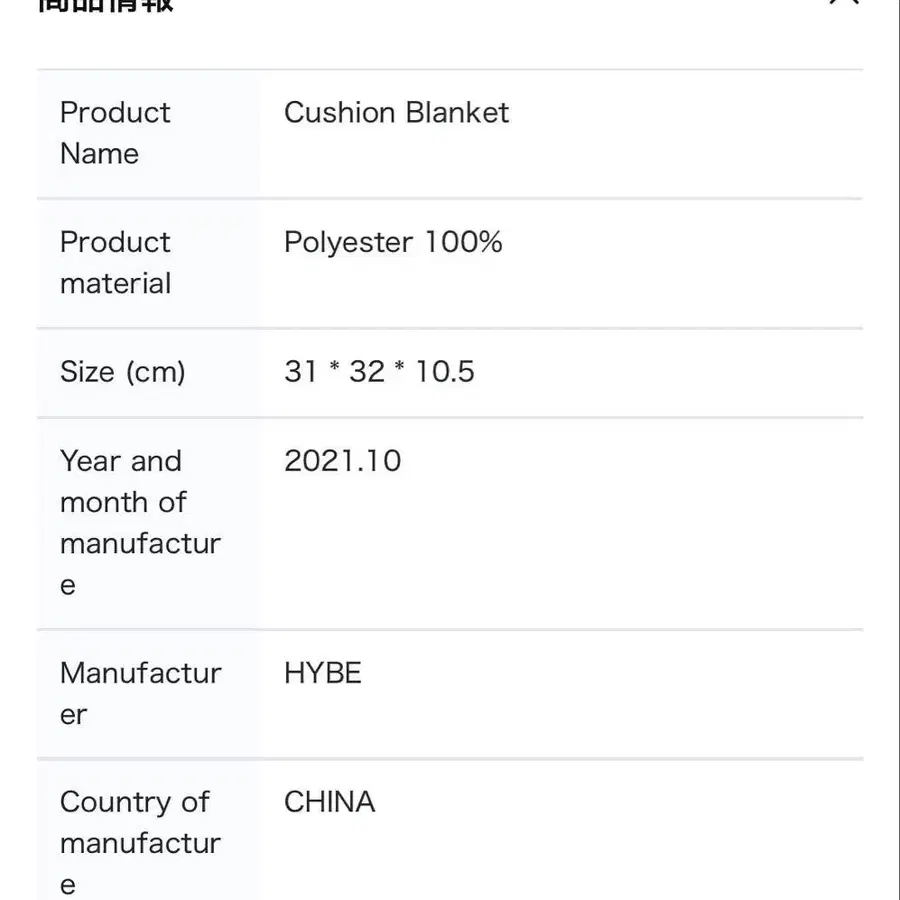Click the 2021.10 manufacture date value
900x900 pixels.
click(342, 461)
